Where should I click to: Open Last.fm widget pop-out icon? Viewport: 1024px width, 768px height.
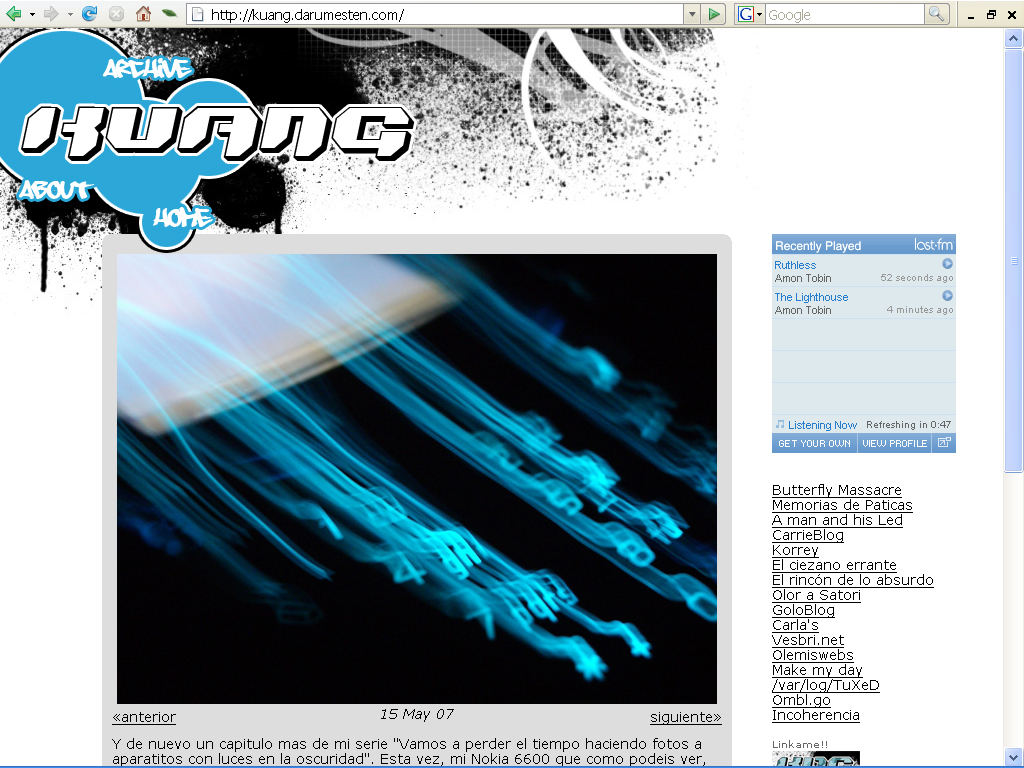click(943, 443)
